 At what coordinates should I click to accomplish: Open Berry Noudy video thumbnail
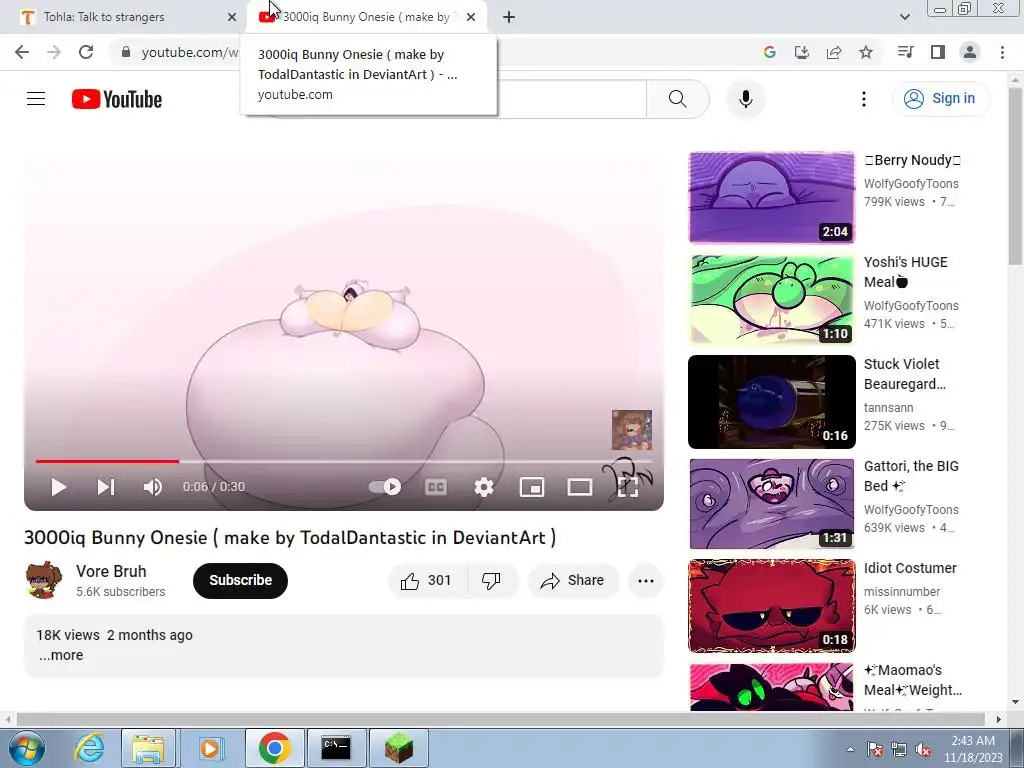[771, 197]
